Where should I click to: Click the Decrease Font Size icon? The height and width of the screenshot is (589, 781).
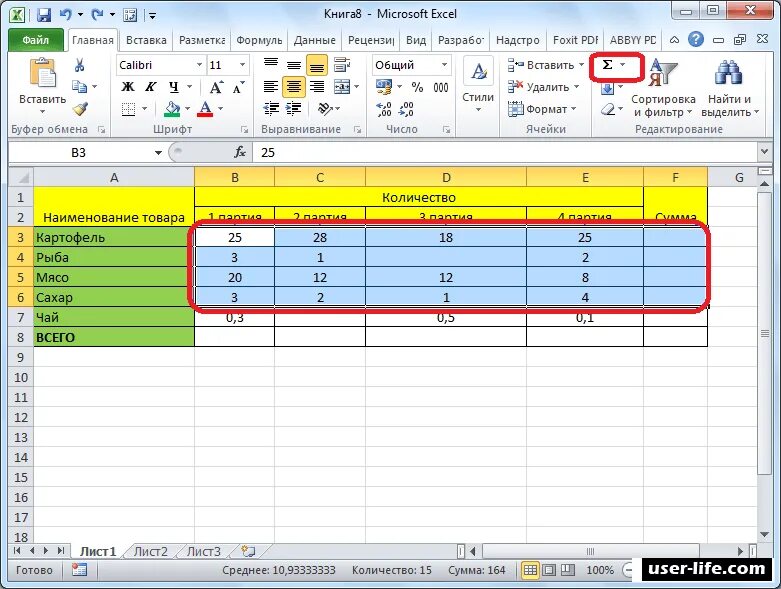coord(239,87)
